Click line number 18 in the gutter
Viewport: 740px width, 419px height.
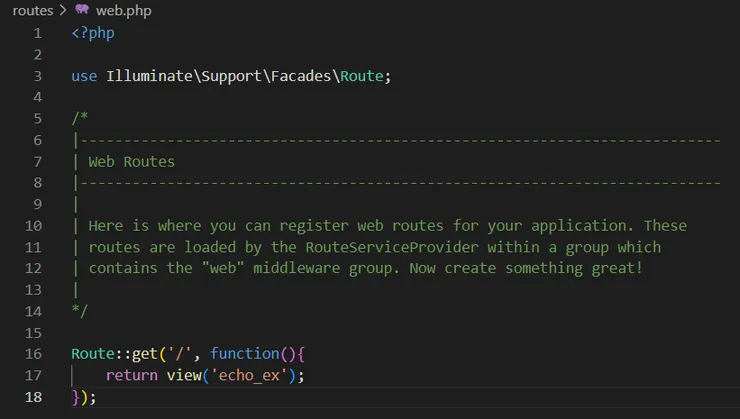(34, 396)
